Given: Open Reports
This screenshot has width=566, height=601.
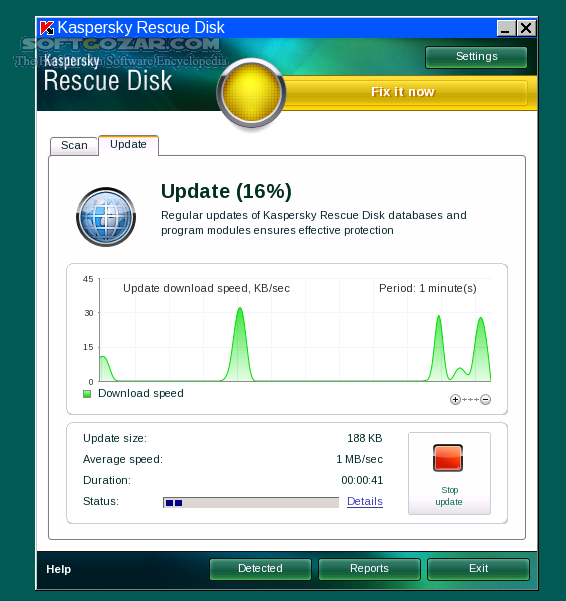Looking at the screenshot, I should click(369, 569).
